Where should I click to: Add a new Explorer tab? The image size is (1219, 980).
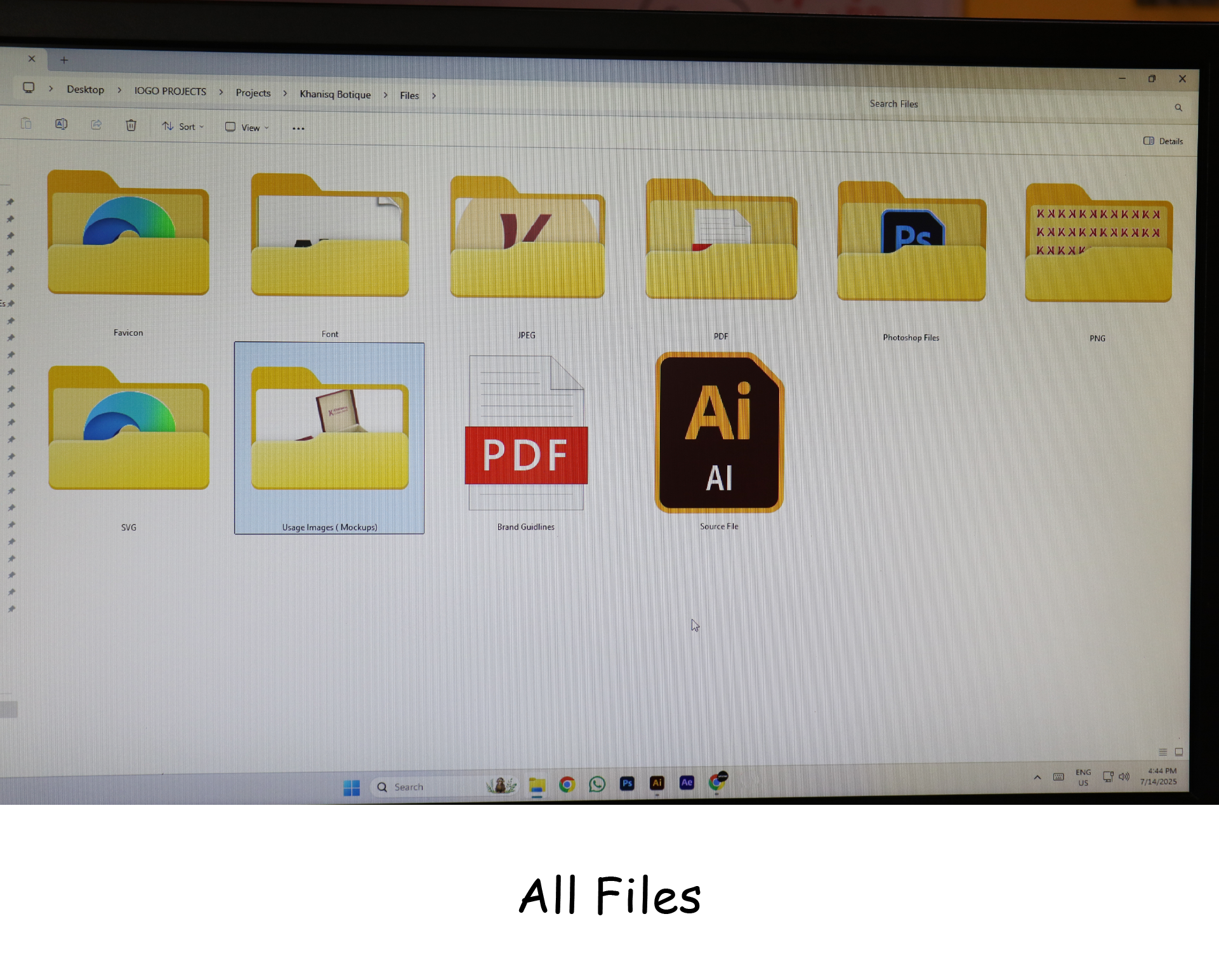(x=64, y=60)
